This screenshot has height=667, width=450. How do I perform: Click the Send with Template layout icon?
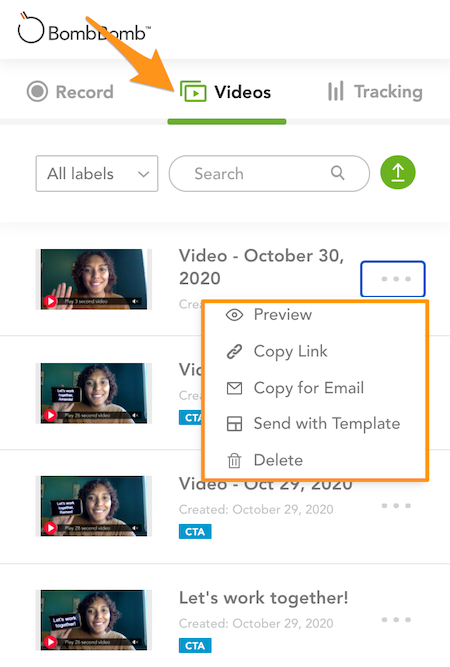tap(234, 424)
